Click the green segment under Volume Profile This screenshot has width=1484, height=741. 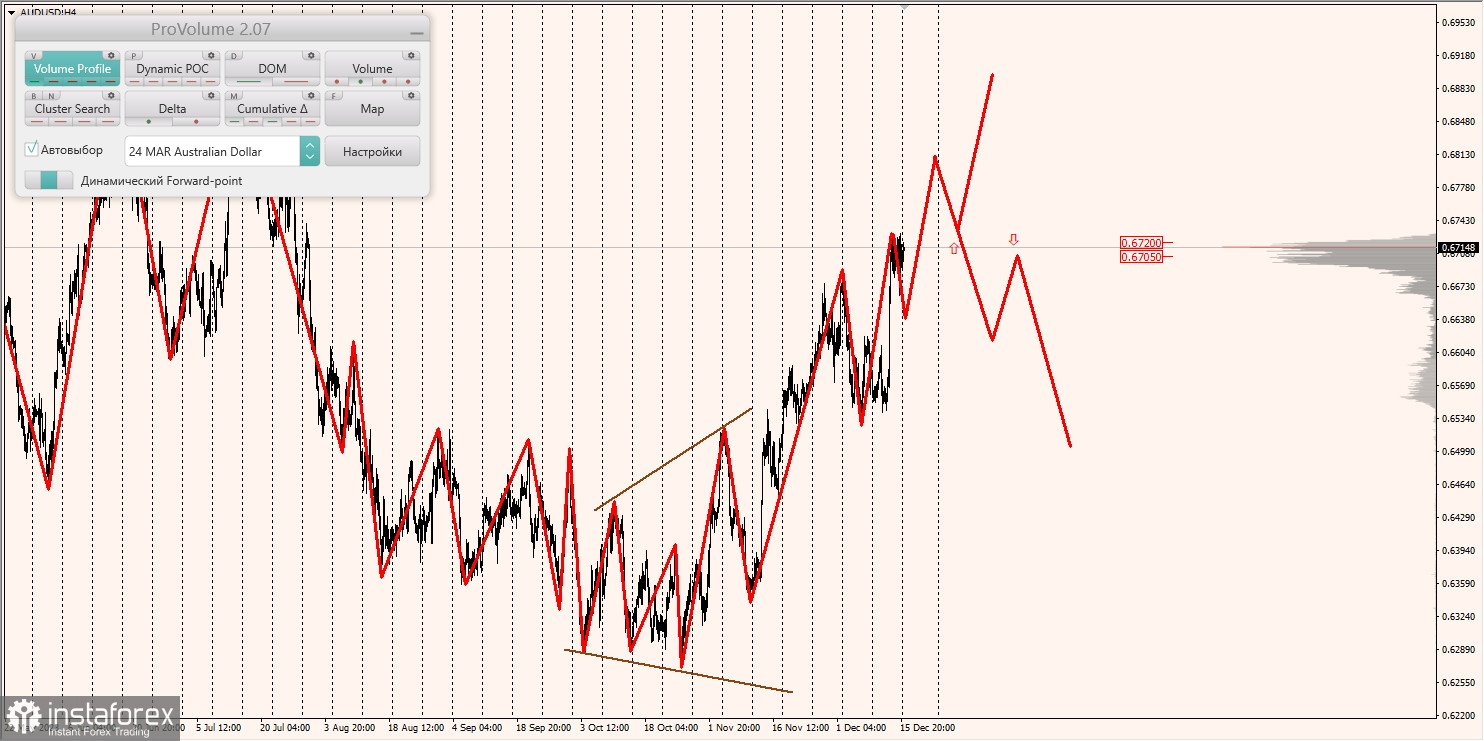point(36,81)
